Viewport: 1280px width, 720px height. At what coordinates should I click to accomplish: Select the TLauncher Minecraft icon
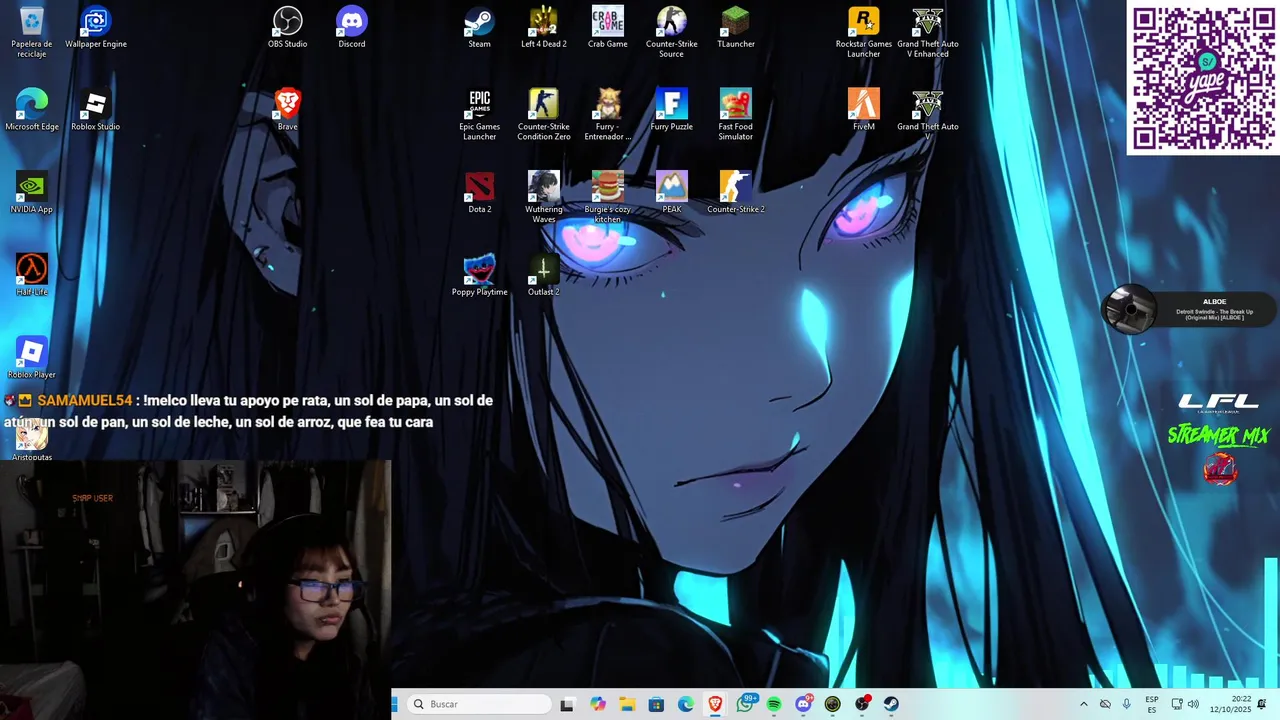pos(736,27)
